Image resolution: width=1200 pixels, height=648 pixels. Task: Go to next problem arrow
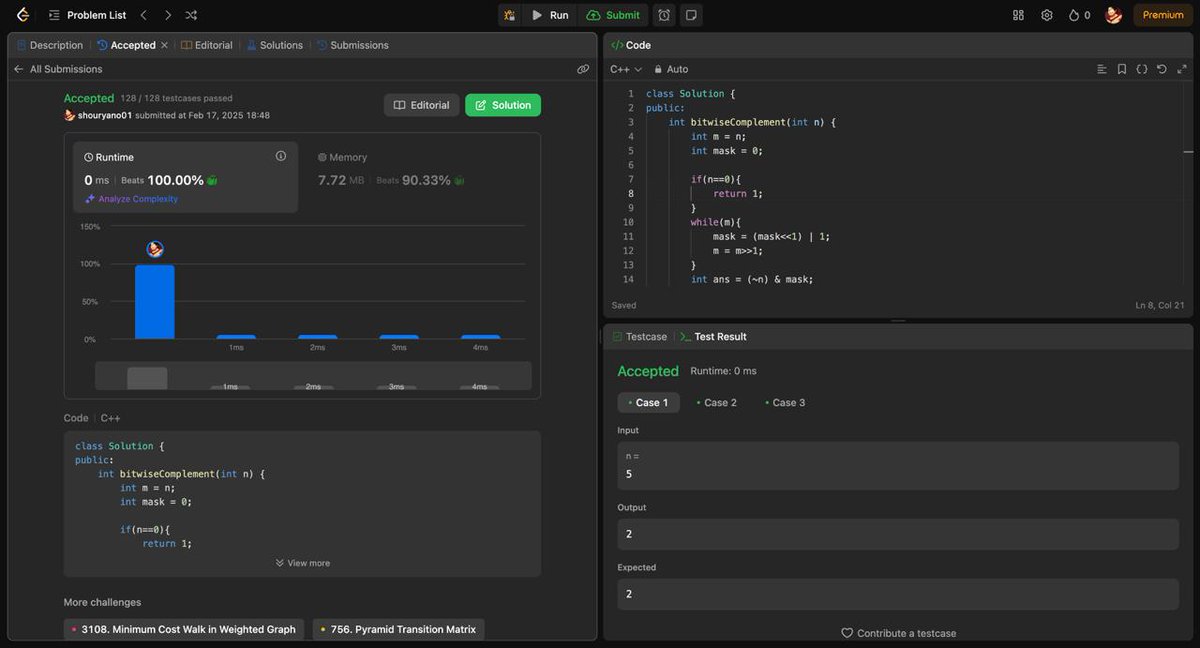167,15
